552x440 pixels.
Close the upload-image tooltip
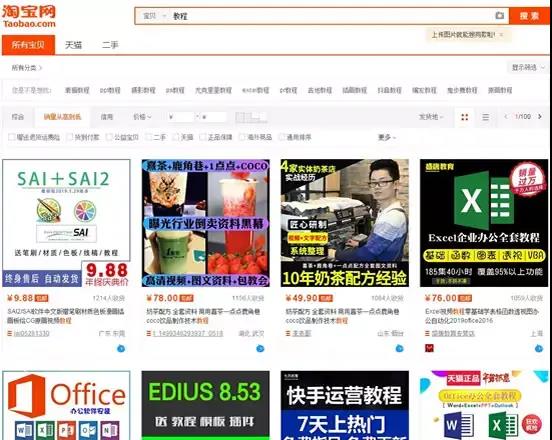tap(501, 34)
